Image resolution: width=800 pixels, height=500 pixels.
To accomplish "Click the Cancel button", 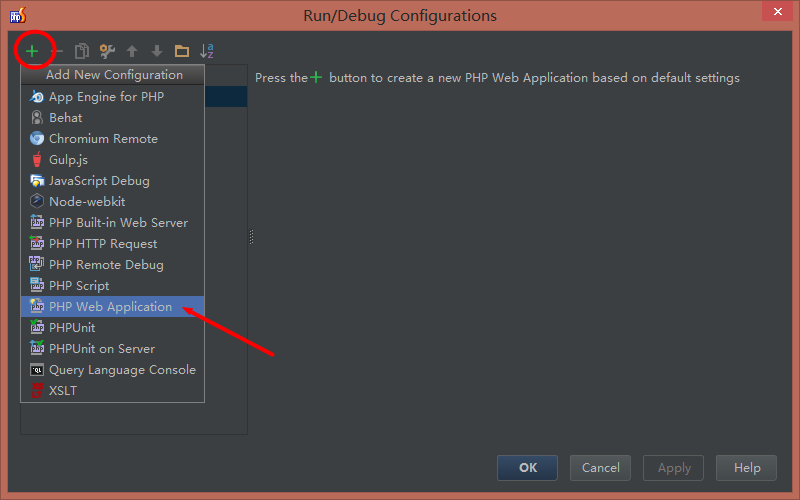I will pos(601,468).
